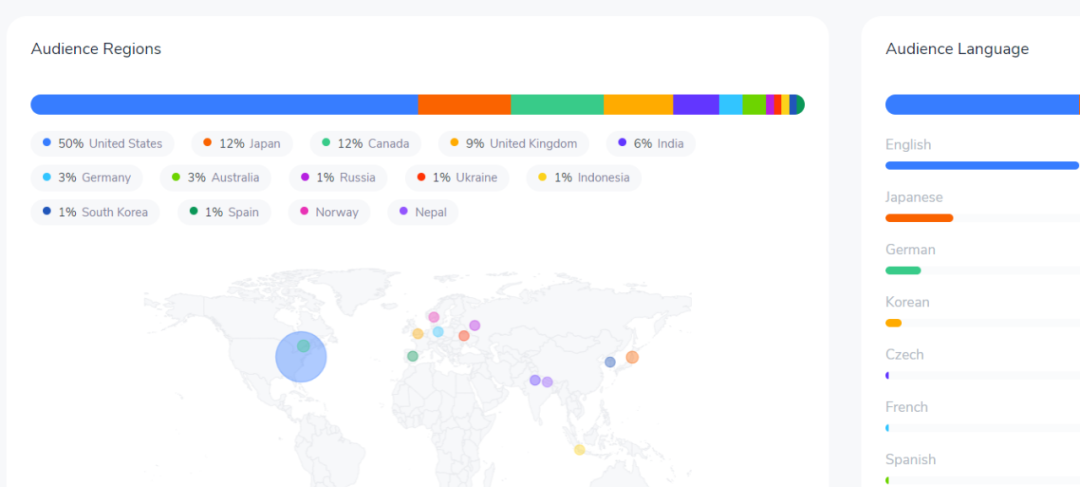The width and height of the screenshot is (1080, 487).
Task: Click the red Ukraine bubble on the map
Action: [x=464, y=335]
